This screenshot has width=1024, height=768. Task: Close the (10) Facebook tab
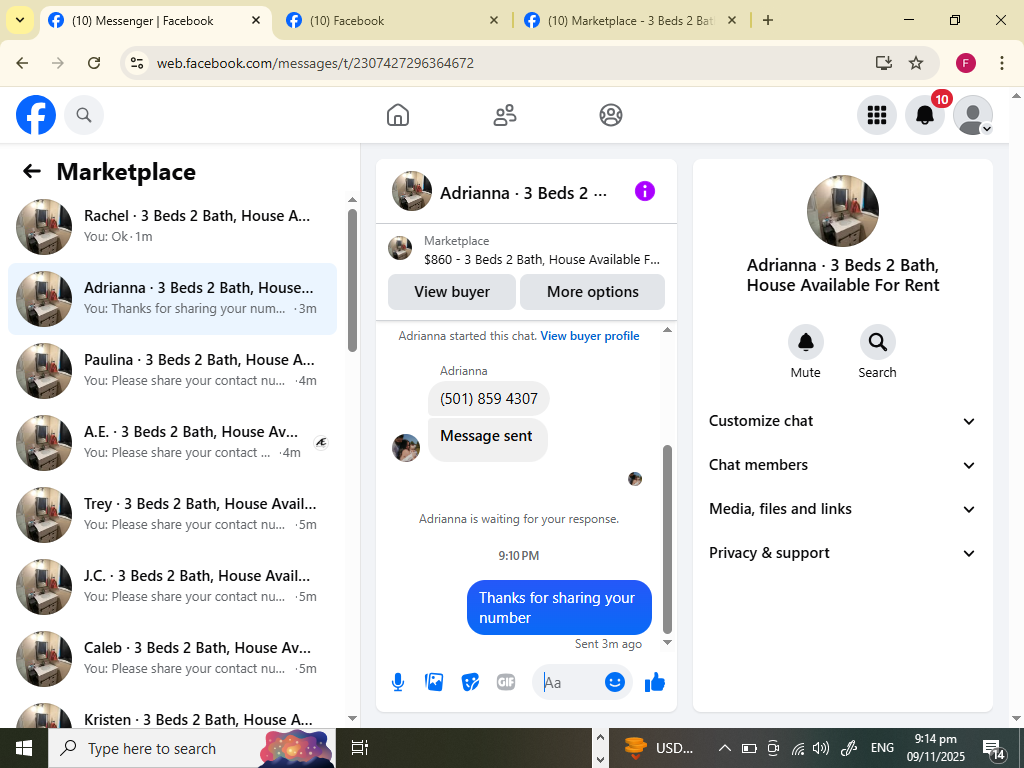494,20
